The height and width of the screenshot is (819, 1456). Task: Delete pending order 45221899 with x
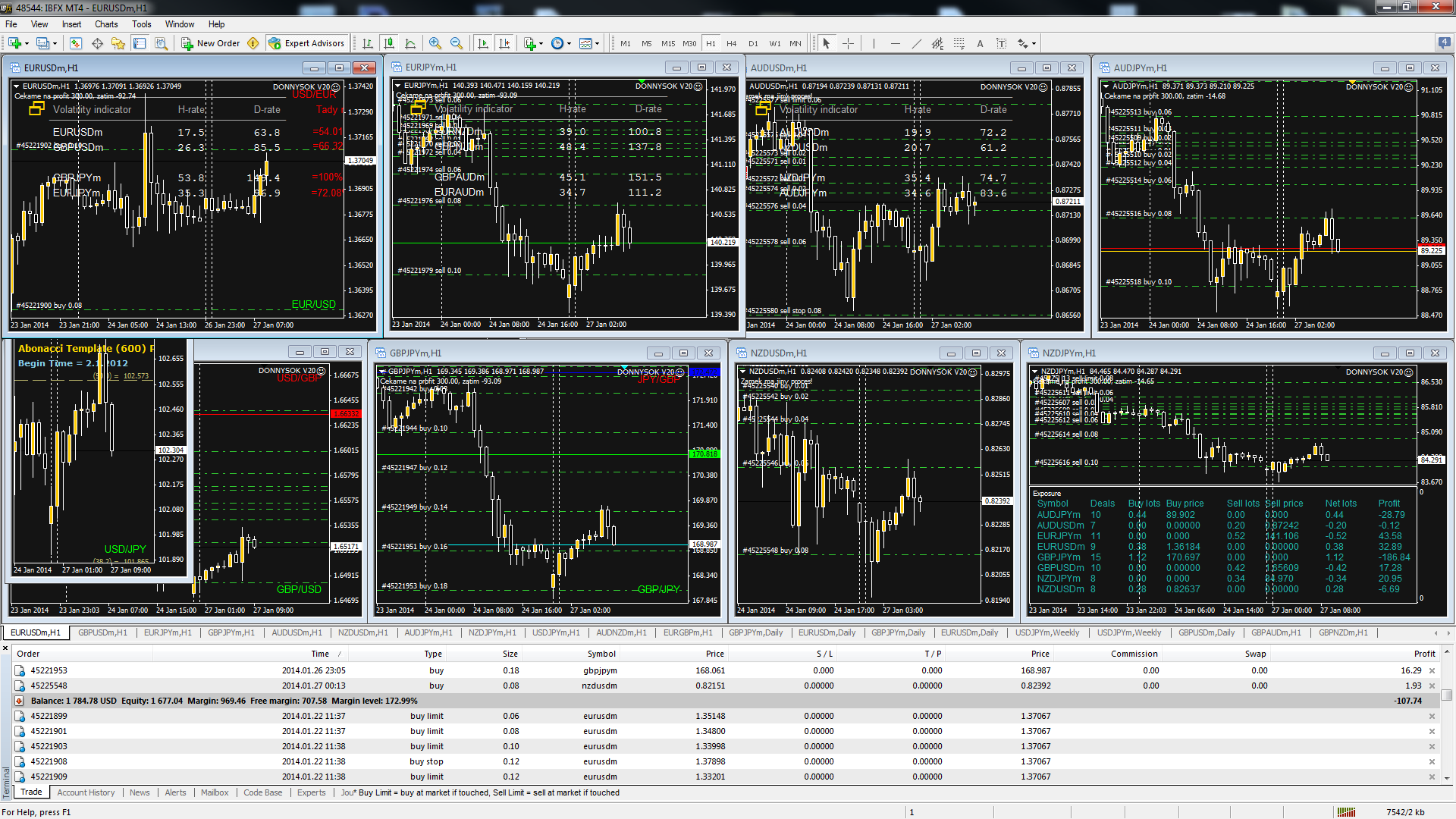[x=1432, y=716]
